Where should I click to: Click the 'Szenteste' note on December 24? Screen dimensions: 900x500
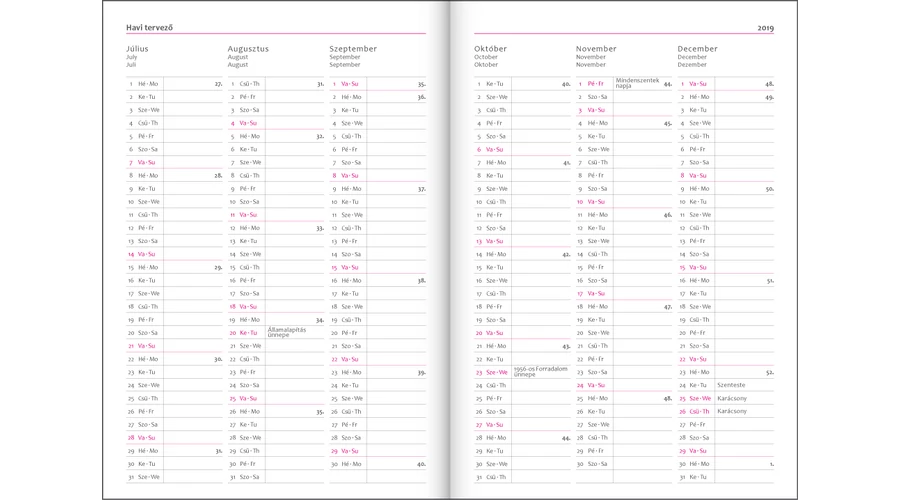point(731,385)
